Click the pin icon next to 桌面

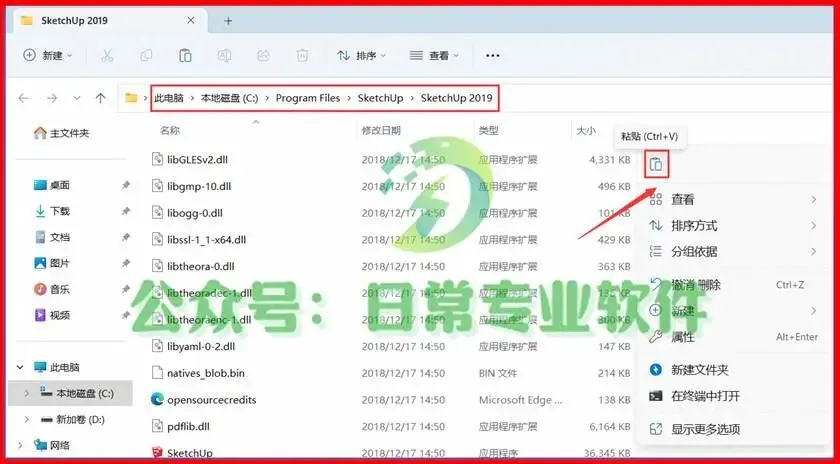125,185
